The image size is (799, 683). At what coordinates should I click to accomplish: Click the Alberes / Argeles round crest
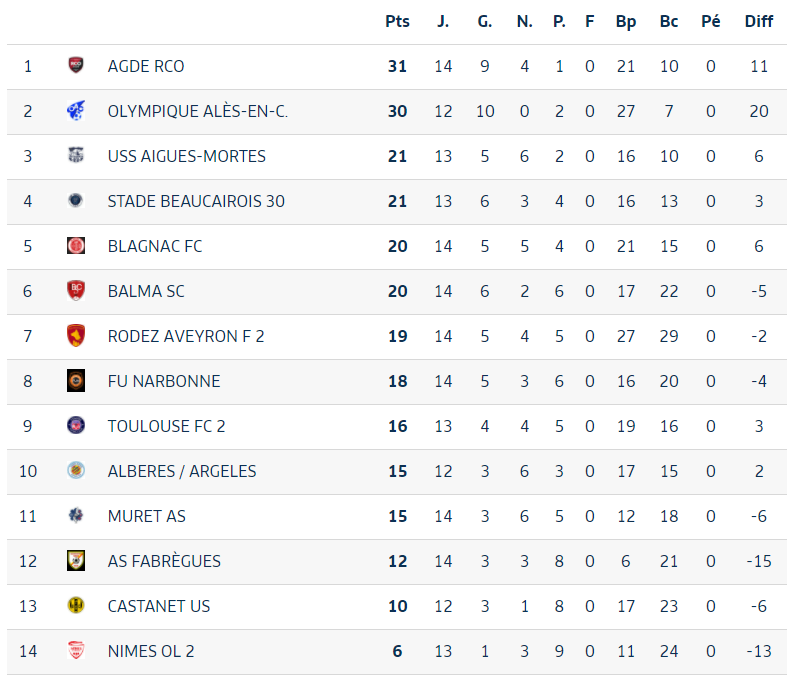click(x=76, y=470)
